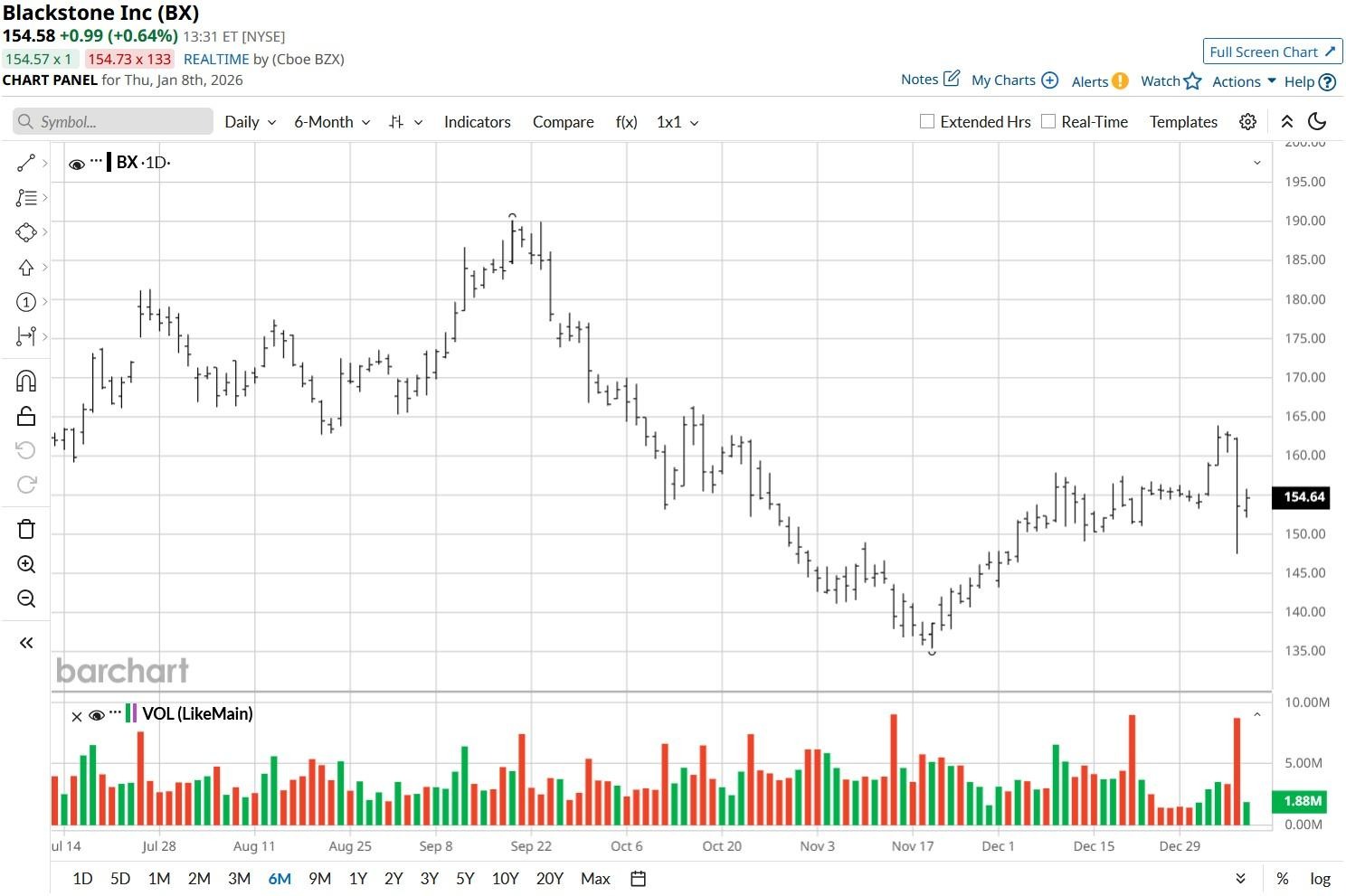This screenshot has height=896, width=1346.
Task: Open the Actions dropdown menu
Action: pos(1244,81)
